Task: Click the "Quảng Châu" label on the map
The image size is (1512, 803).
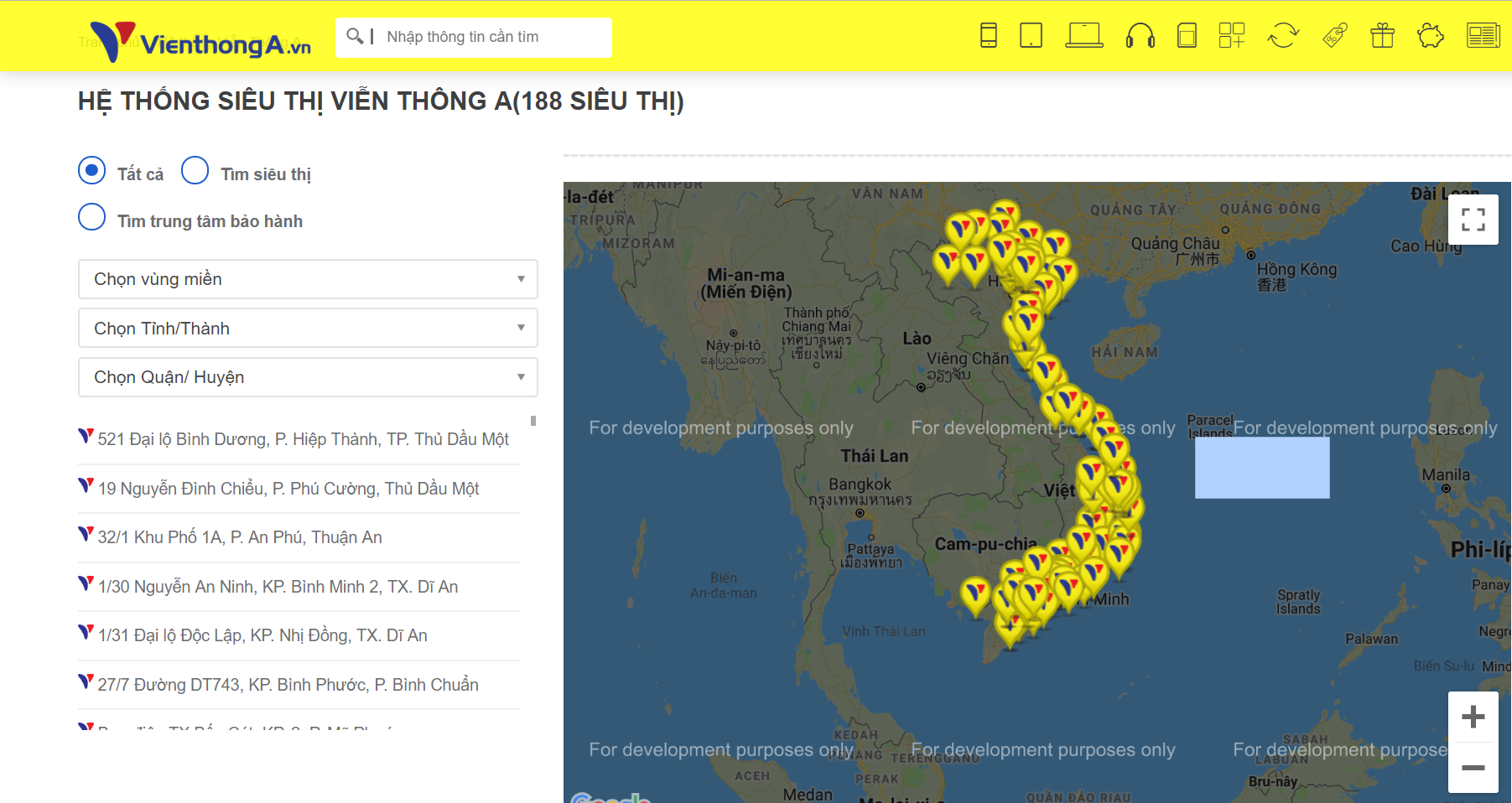Action: tap(1175, 243)
